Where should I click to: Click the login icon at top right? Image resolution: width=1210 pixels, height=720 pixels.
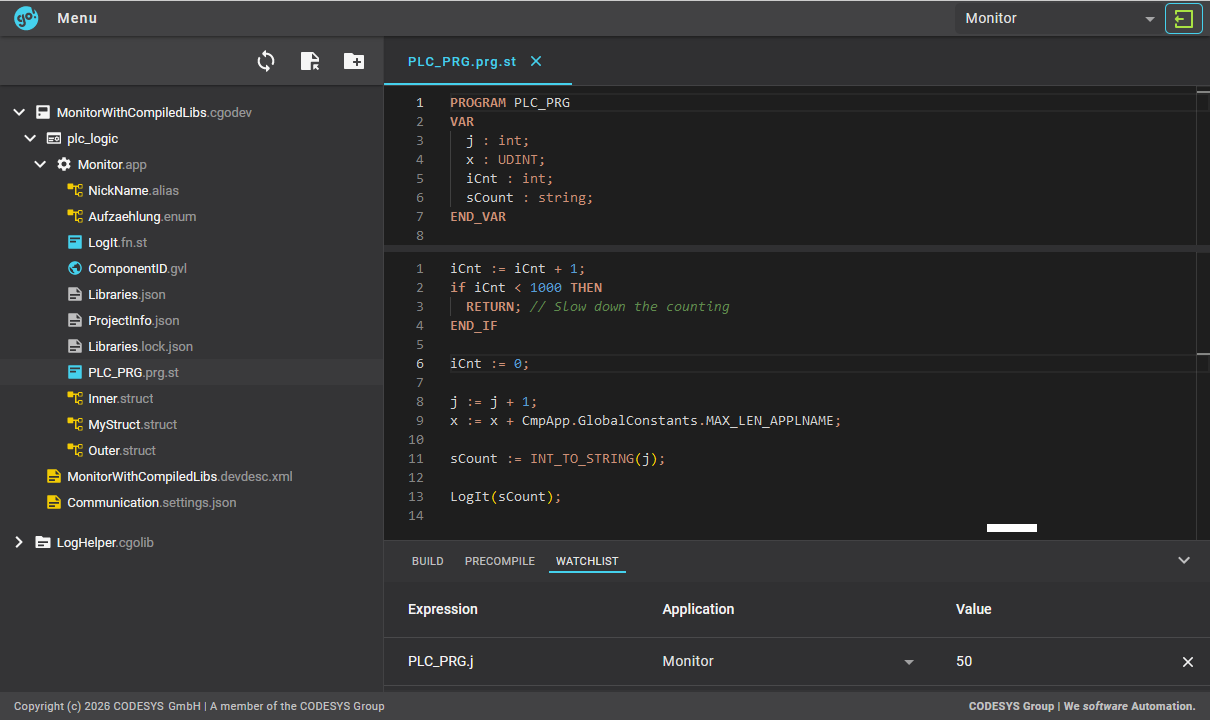point(1183,19)
